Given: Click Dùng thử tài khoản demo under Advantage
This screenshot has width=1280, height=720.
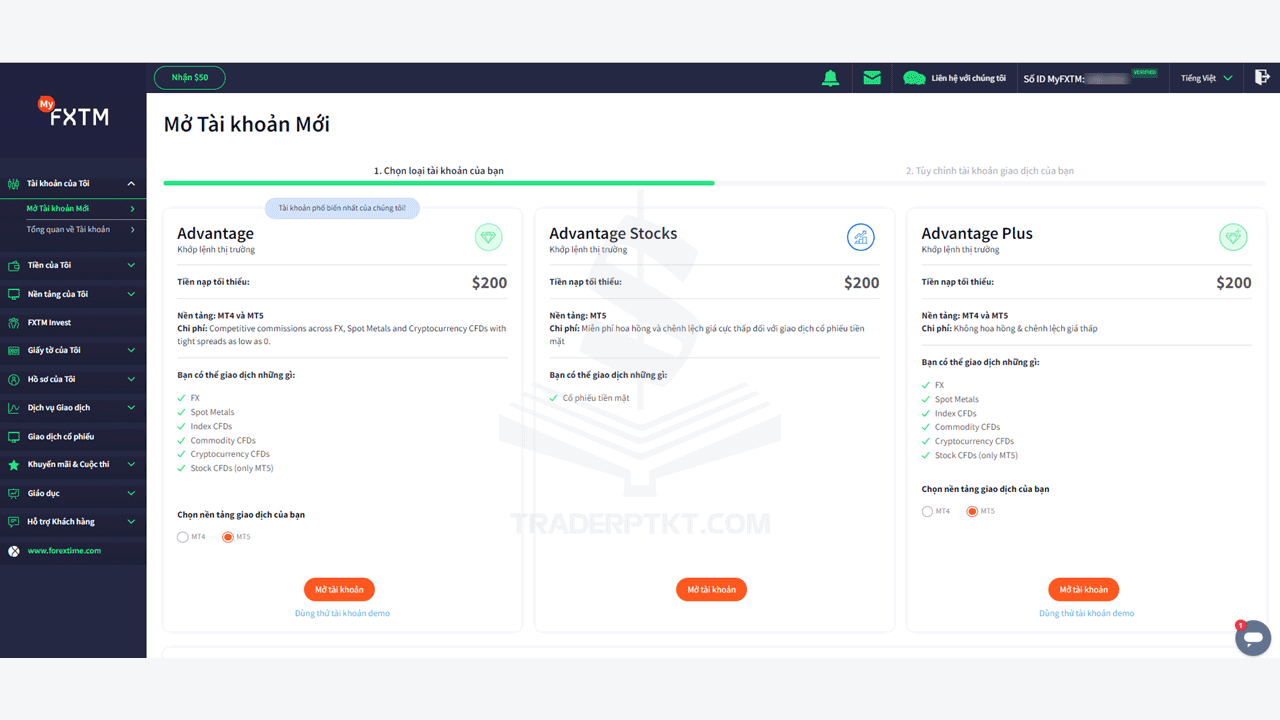Looking at the screenshot, I should 342,614.
